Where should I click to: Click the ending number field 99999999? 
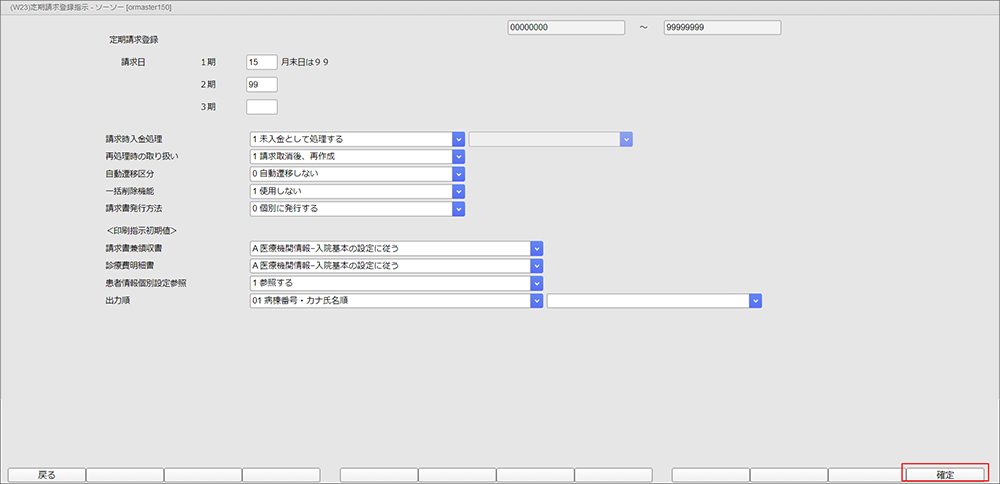coord(722,27)
